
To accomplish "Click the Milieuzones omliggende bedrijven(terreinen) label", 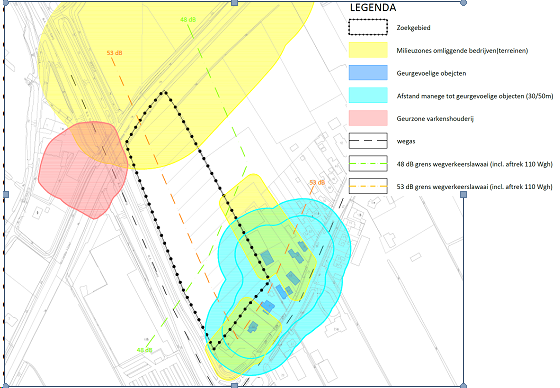I will click(462, 50).
